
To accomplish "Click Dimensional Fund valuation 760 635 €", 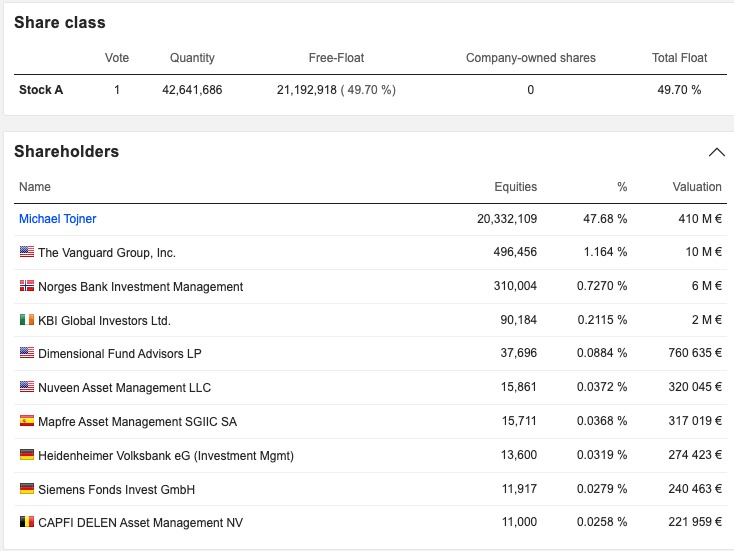I will tap(695, 353).
